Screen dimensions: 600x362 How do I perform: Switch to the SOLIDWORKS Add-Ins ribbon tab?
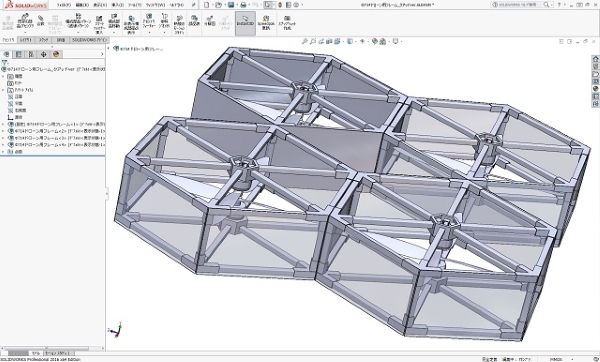point(90,40)
